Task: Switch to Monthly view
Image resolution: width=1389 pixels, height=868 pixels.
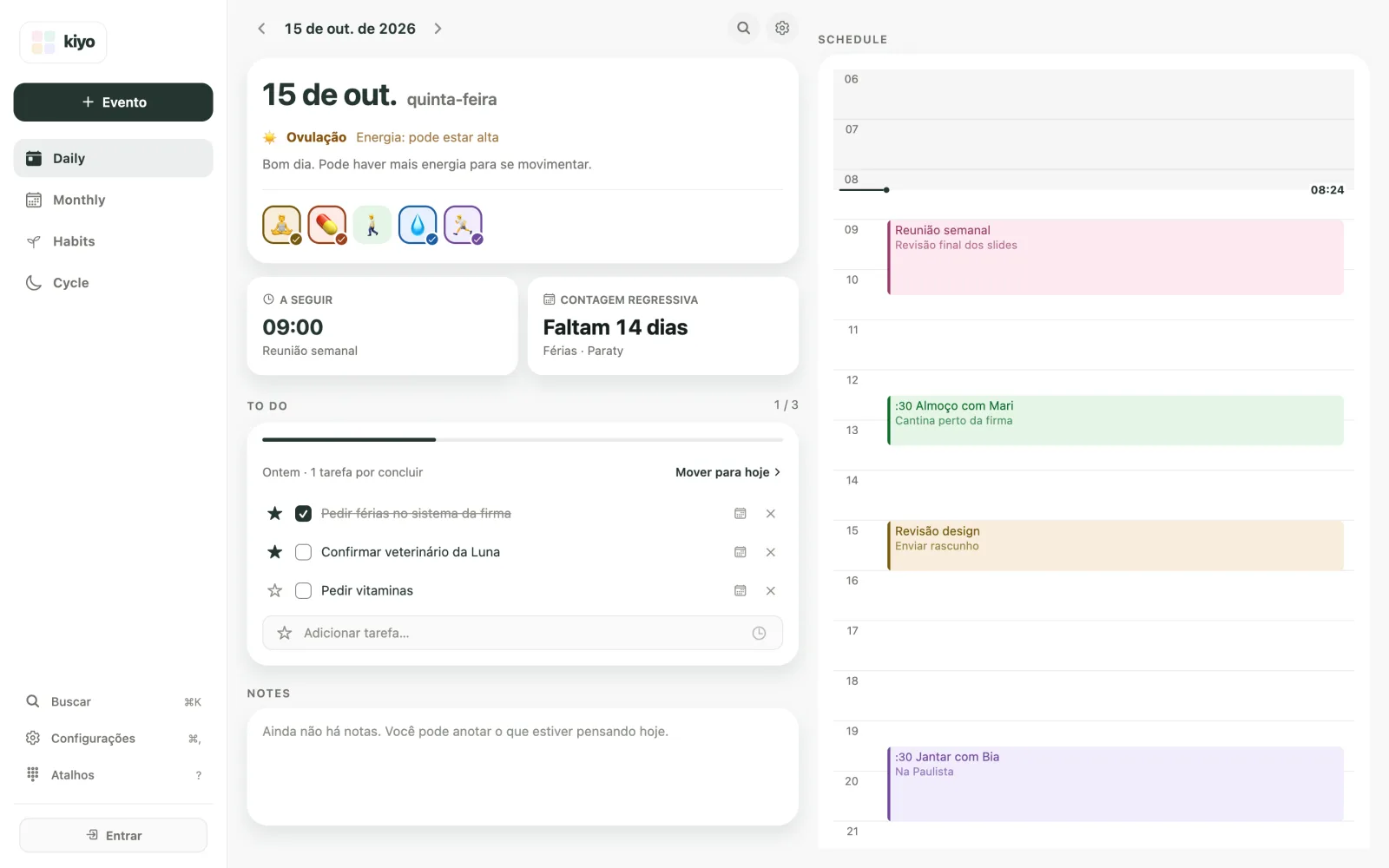Action: (x=113, y=200)
